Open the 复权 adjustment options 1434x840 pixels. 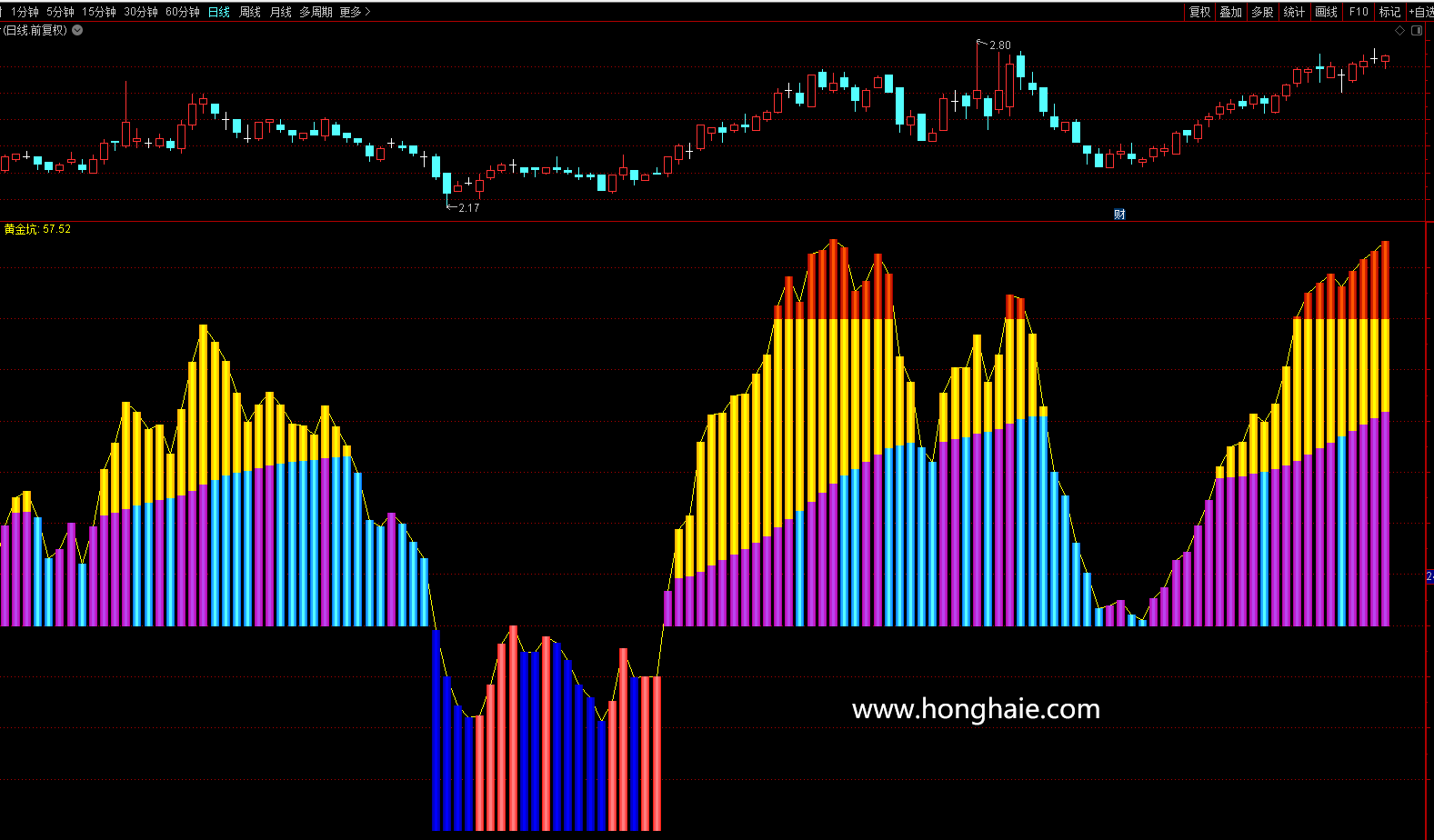click(1200, 12)
